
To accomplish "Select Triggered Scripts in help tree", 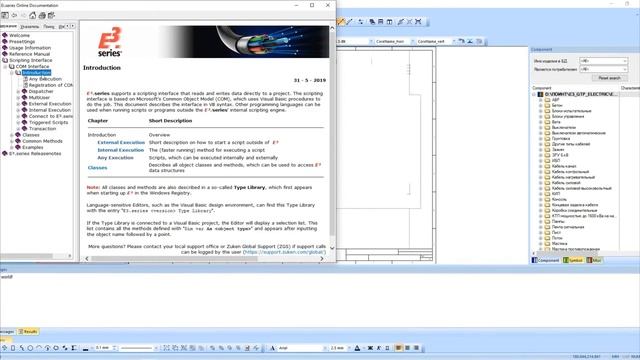I will (x=48, y=122).
